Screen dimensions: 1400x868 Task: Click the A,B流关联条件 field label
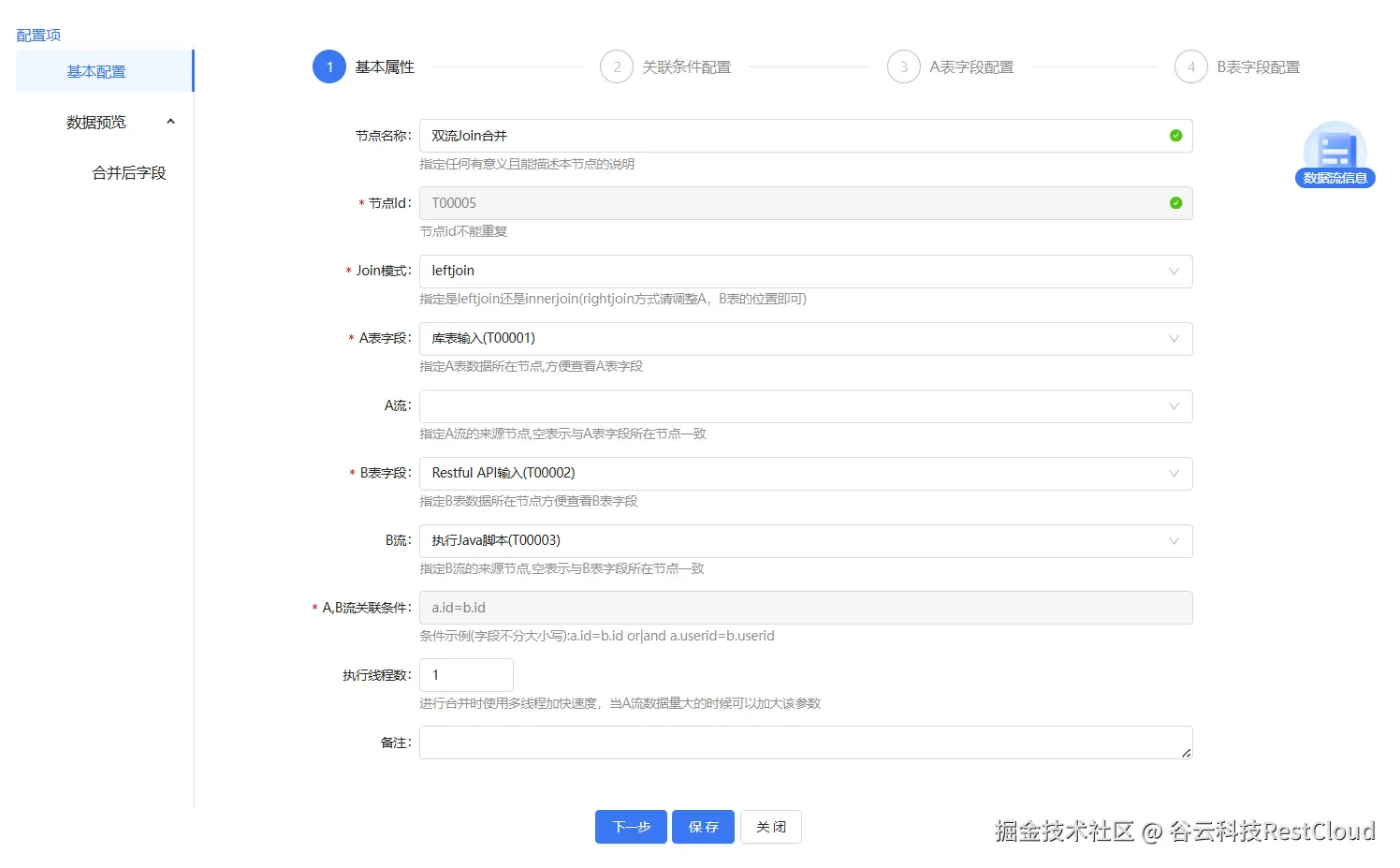[367, 608]
